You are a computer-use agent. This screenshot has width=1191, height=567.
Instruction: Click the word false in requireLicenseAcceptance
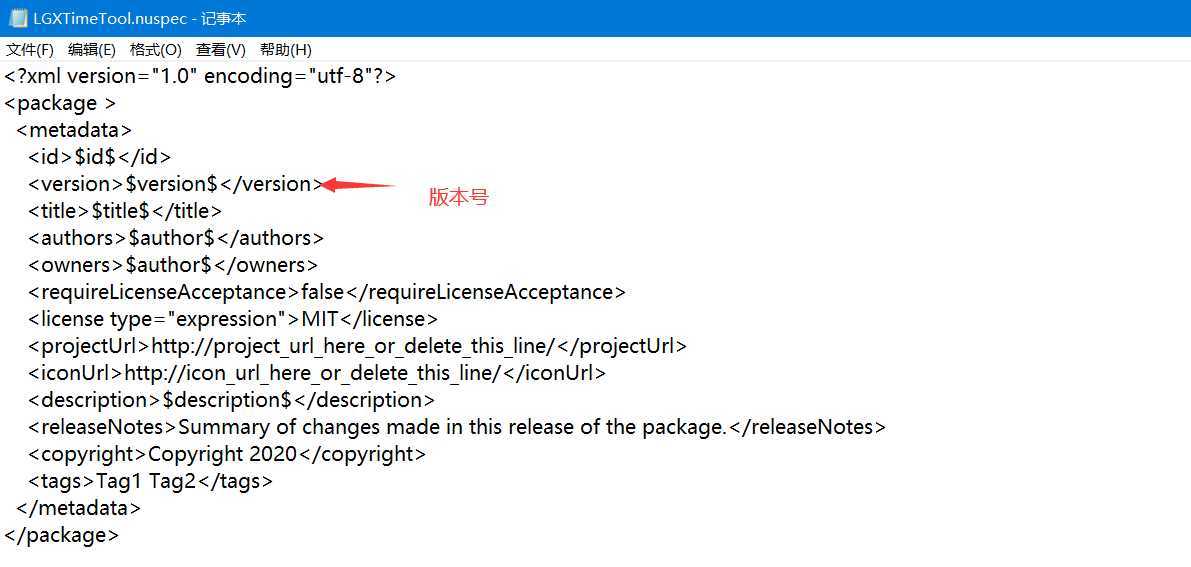tap(322, 292)
